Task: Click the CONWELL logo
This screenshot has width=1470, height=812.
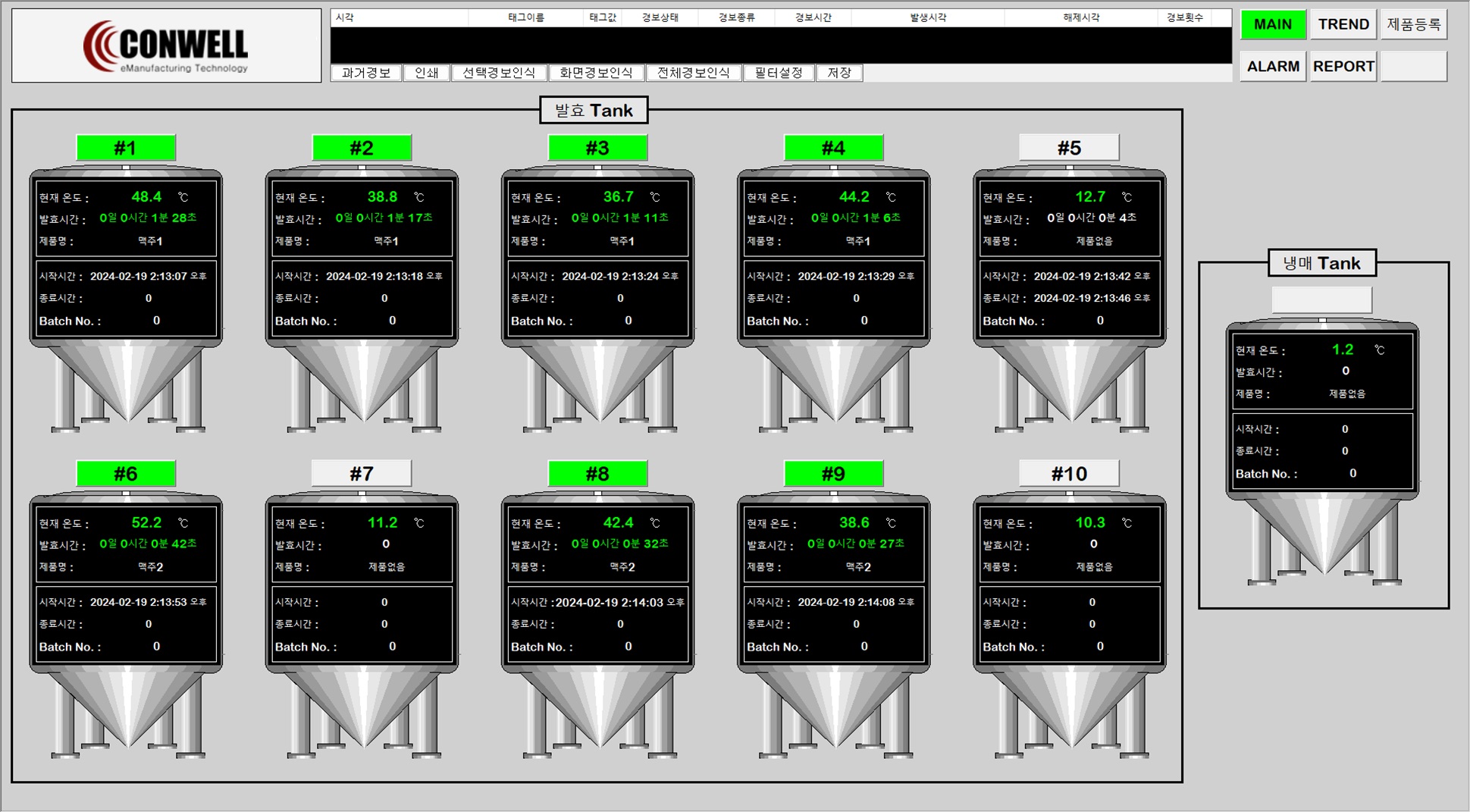Action: coord(167,46)
